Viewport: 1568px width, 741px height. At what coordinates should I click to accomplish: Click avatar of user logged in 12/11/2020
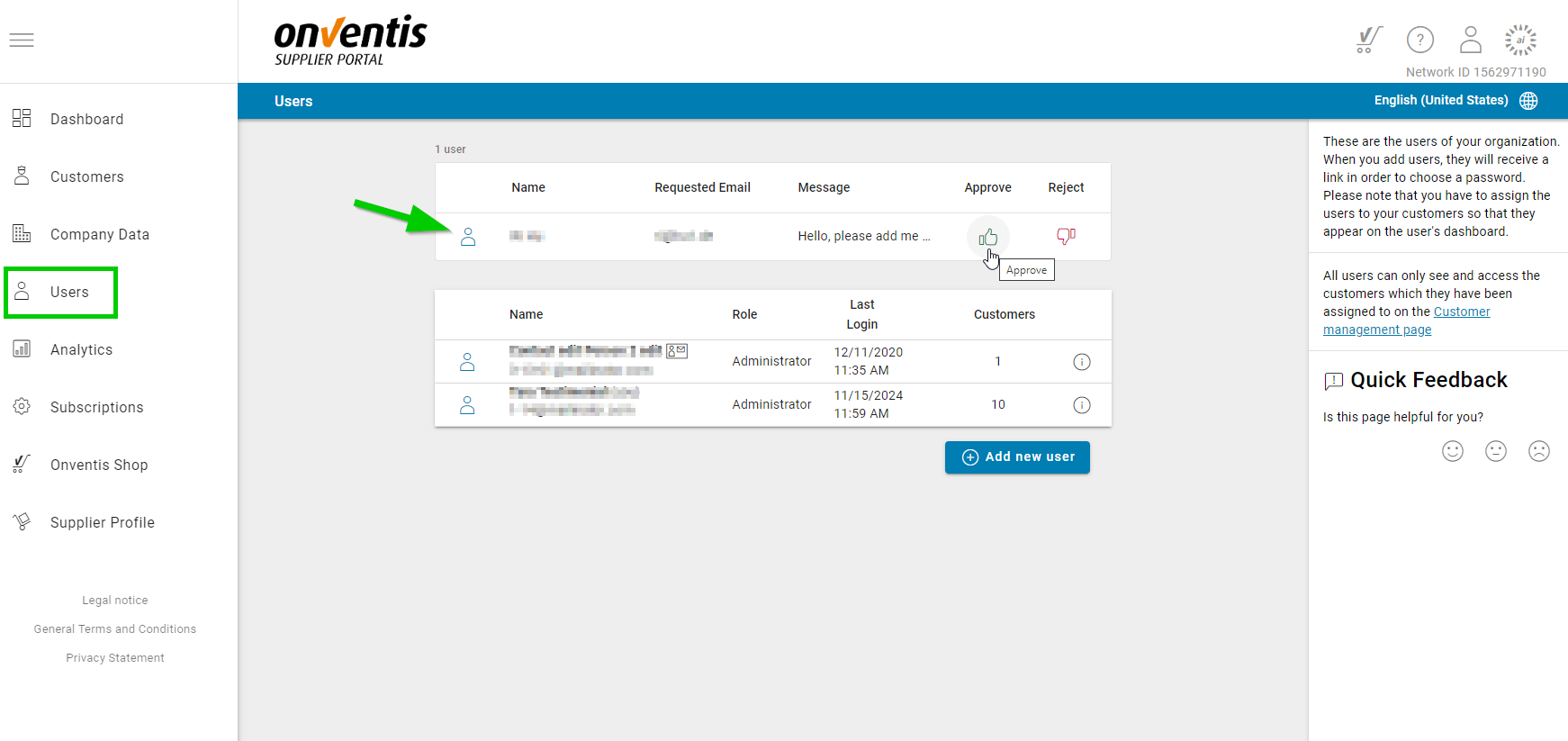tap(467, 361)
